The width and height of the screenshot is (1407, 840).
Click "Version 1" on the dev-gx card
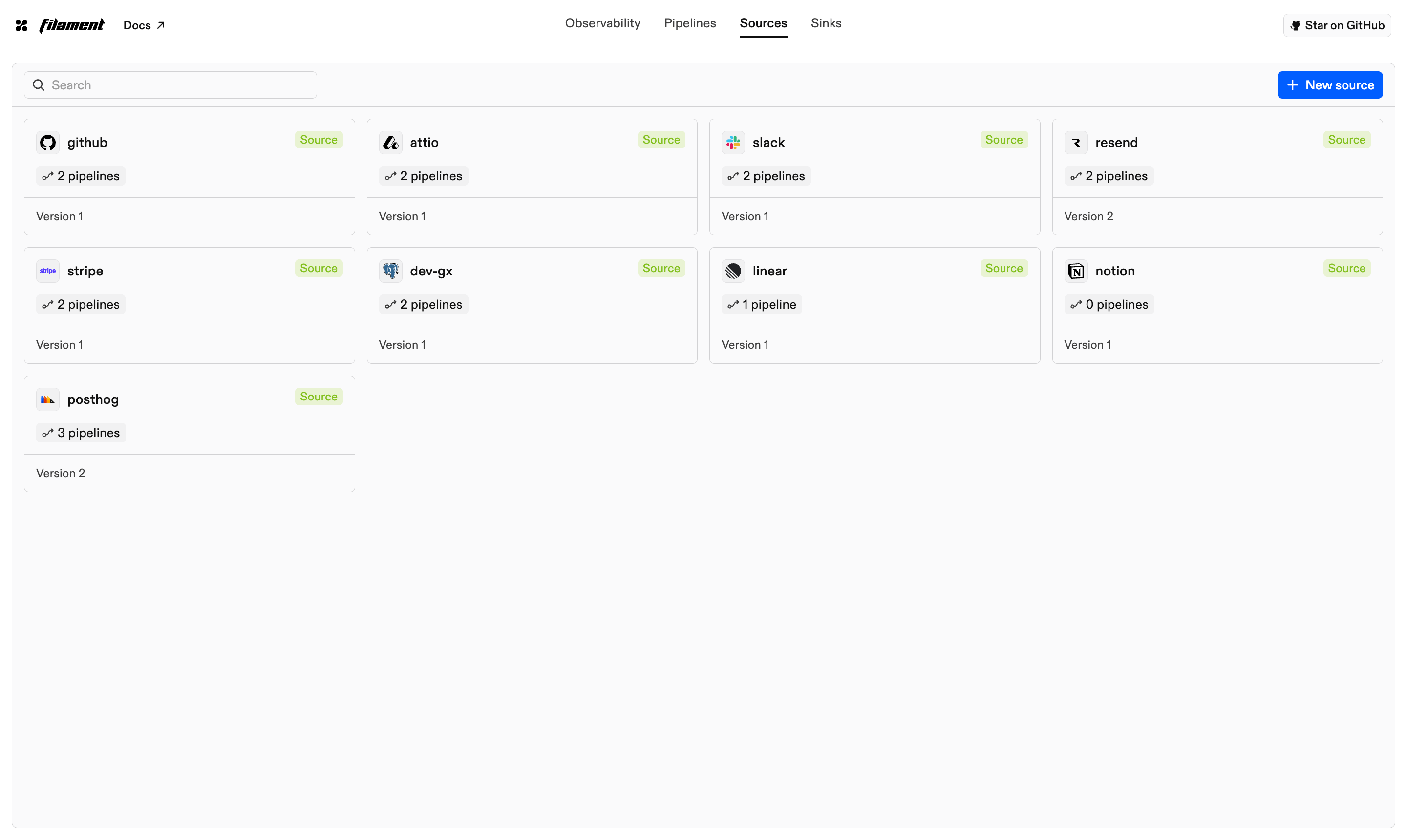point(402,345)
